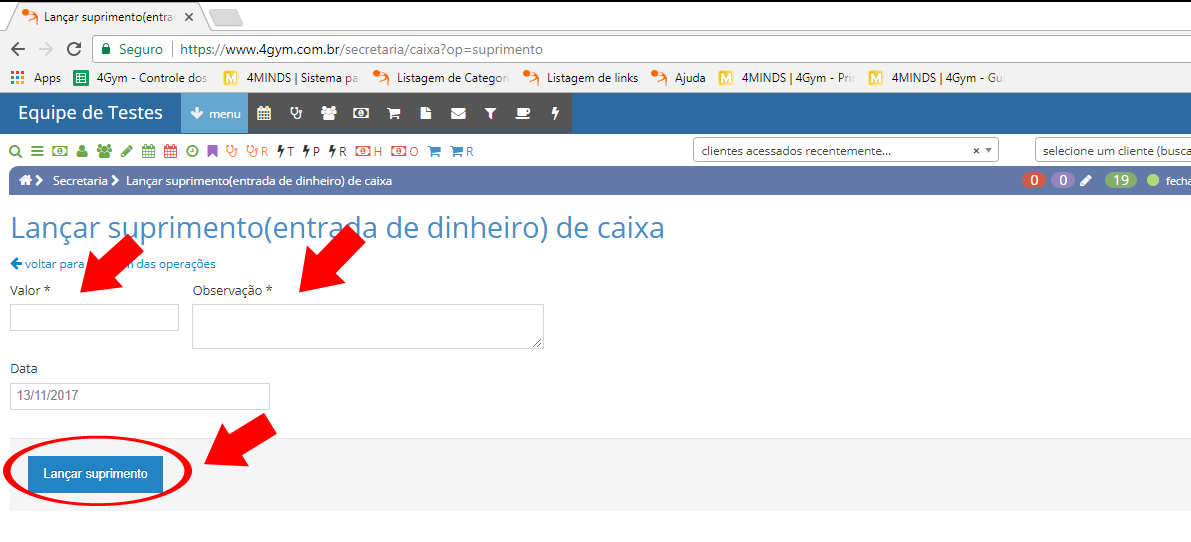The image size is (1191, 542).
Task: Click the green magnifier search icon
Action: coord(15,152)
